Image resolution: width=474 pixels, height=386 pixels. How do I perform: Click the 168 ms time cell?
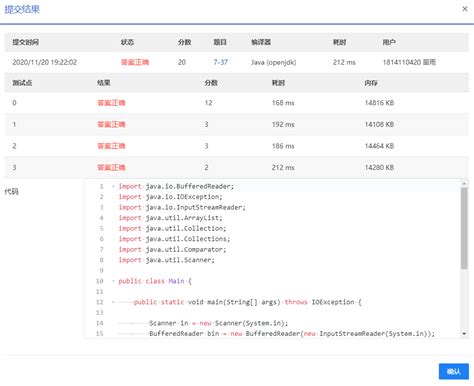click(x=283, y=103)
